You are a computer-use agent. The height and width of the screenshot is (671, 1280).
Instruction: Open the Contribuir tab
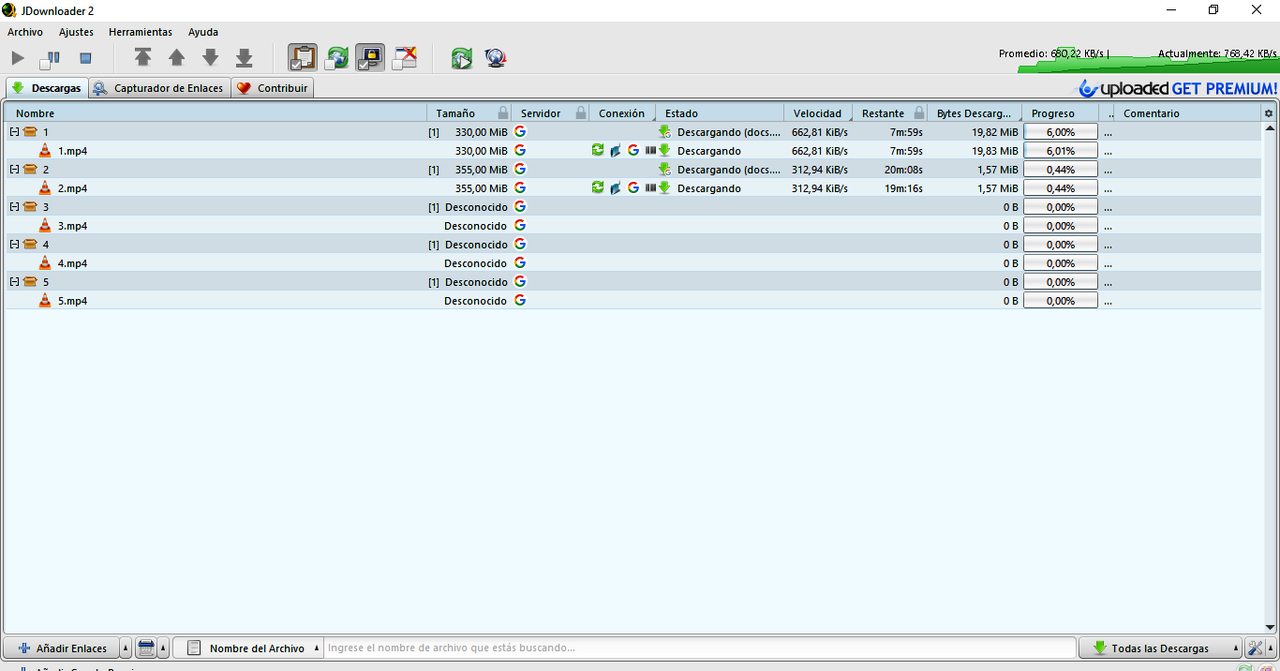[272, 88]
